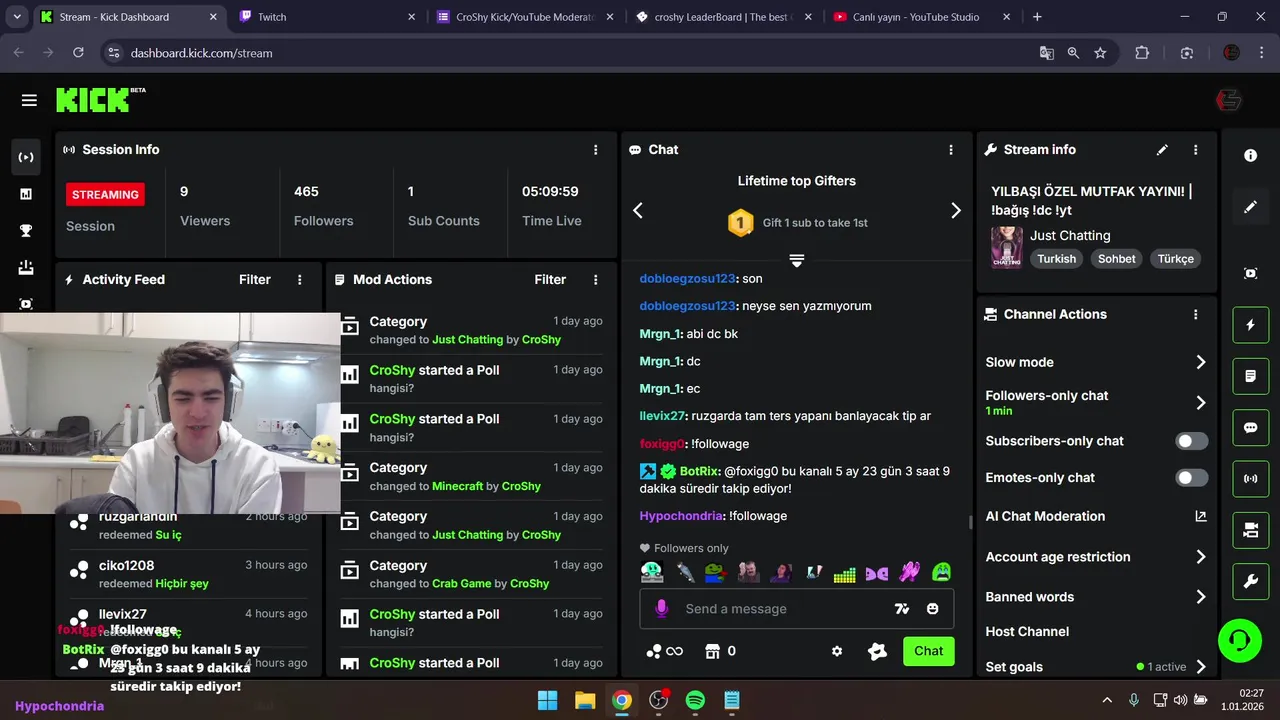This screenshot has height=720, width=1280.
Task: Open the trophy achievements icon in left sidebar
Action: coord(26,231)
